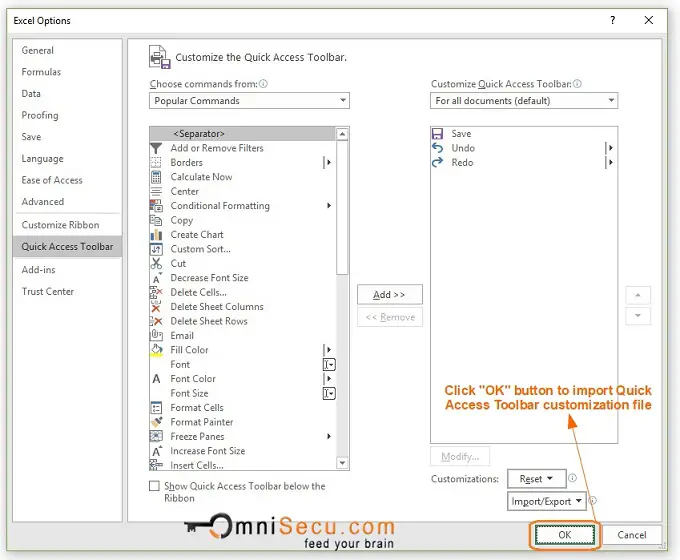Expand the Fill Color submenu arrow
The image size is (680, 560).
[x=327, y=350]
